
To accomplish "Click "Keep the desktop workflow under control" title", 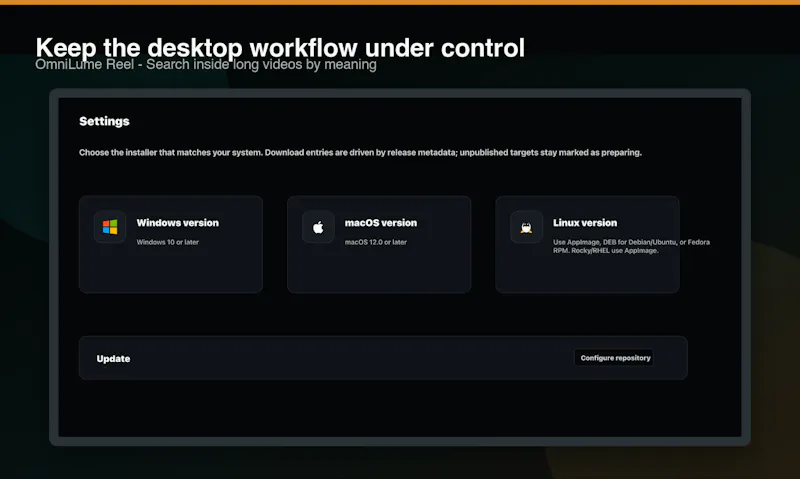I will click(x=280, y=48).
